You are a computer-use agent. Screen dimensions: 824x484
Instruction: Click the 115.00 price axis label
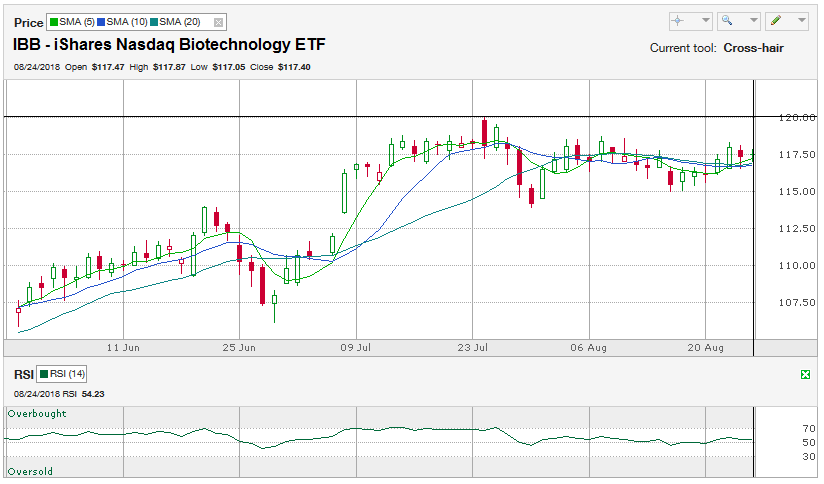tap(797, 192)
